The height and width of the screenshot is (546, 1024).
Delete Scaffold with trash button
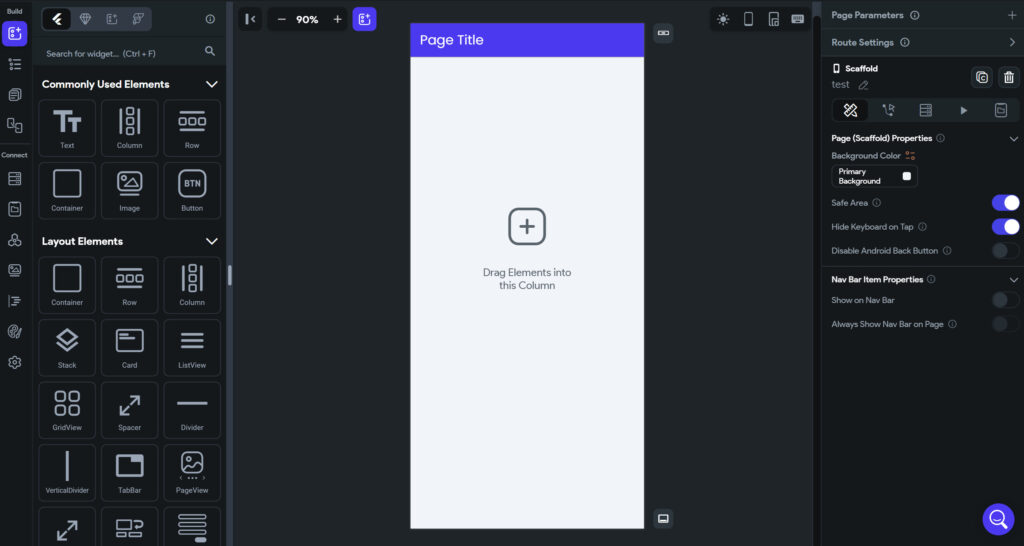coord(1009,77)
